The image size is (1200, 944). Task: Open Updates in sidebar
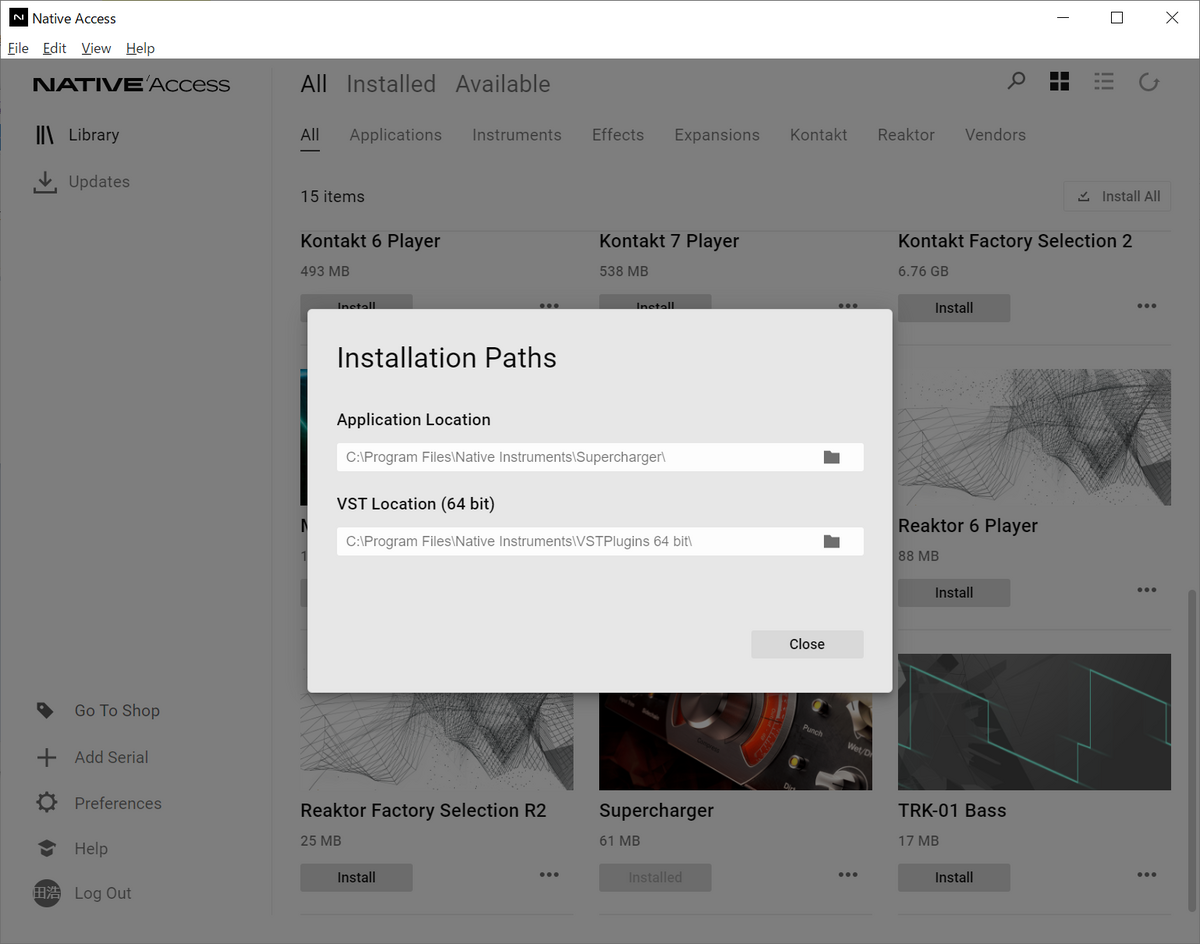click(81, 182)
